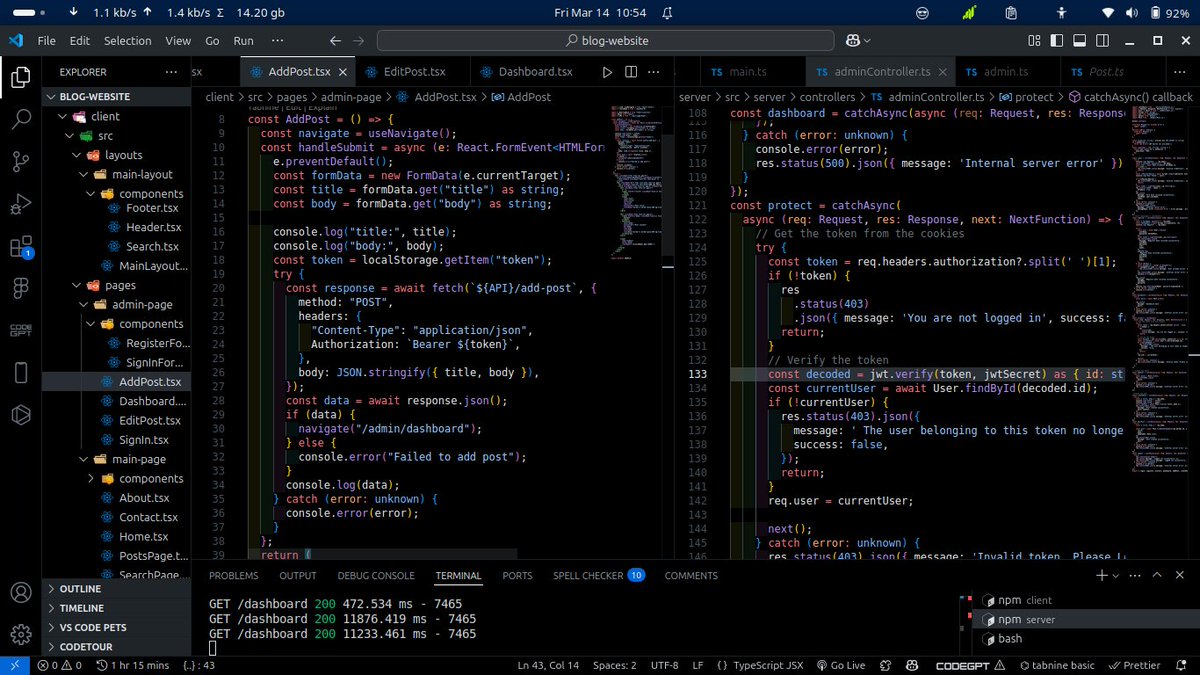Open the launch profile dropdown beside plus
1200x675 pixels.
1116,576
